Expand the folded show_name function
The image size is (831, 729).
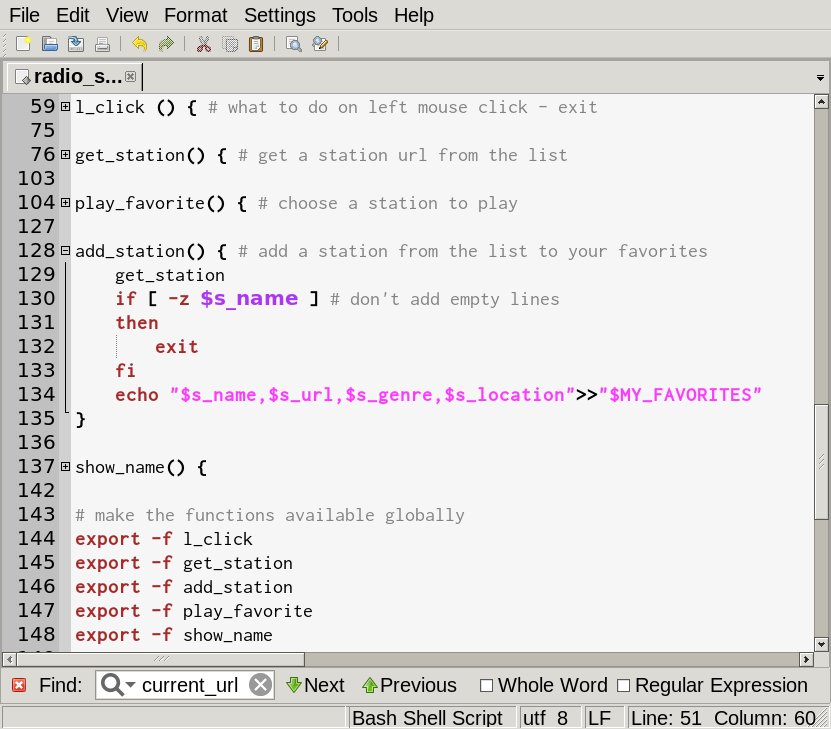tap(65, 466)
